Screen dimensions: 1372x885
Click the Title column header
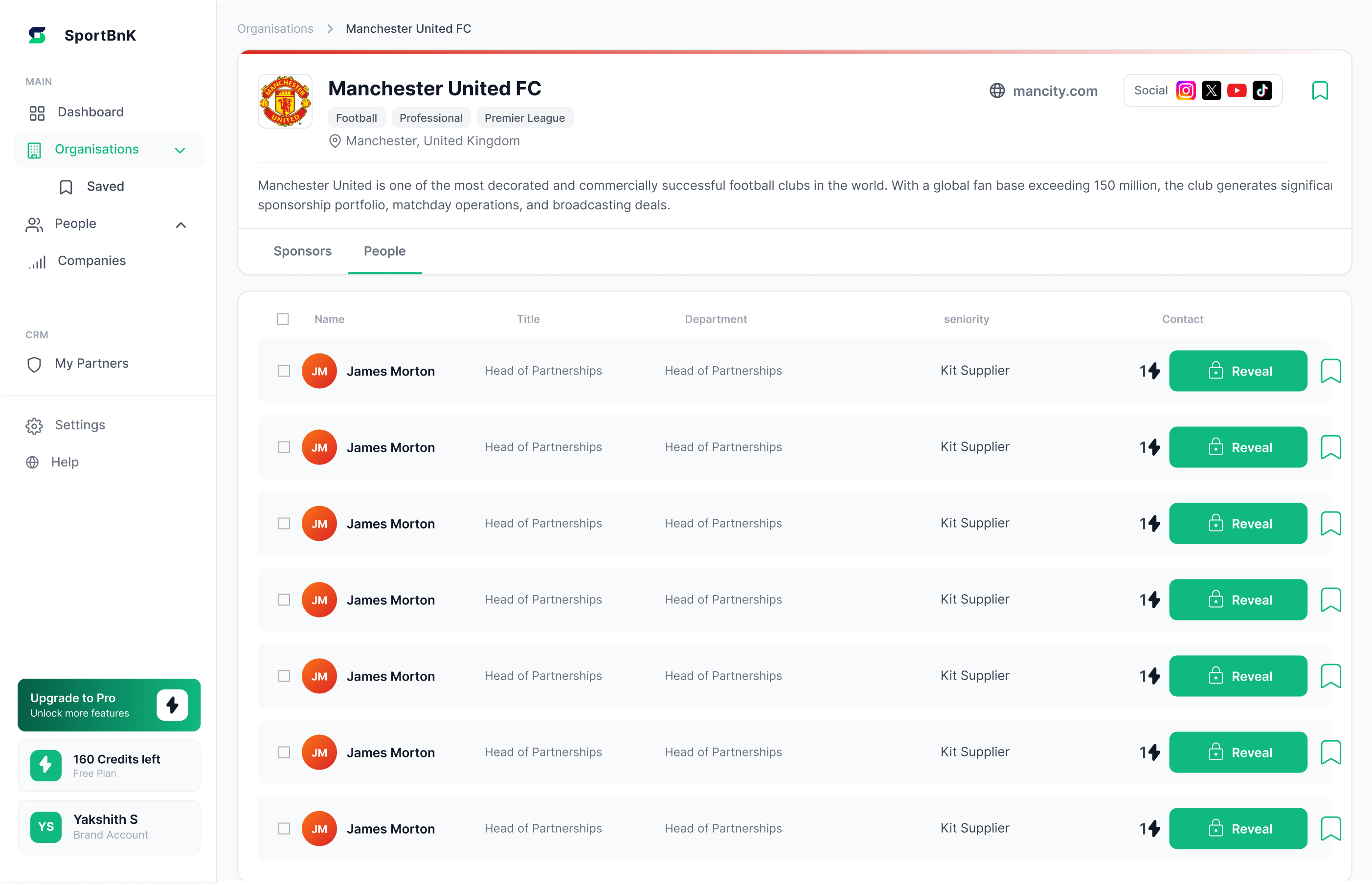click(528, 319)
